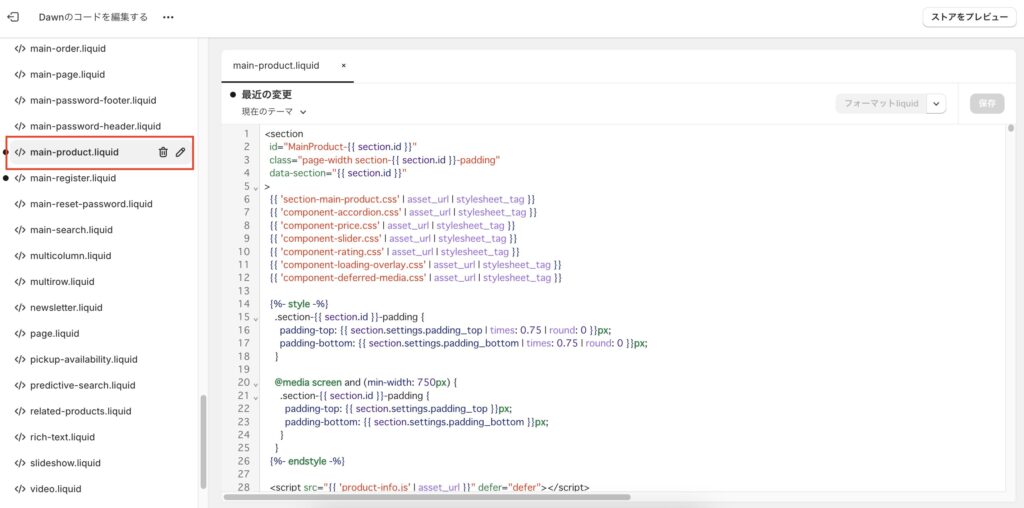
Task: Click the Dawnのコードを編集する title
Action: click(x=93, y=17)
